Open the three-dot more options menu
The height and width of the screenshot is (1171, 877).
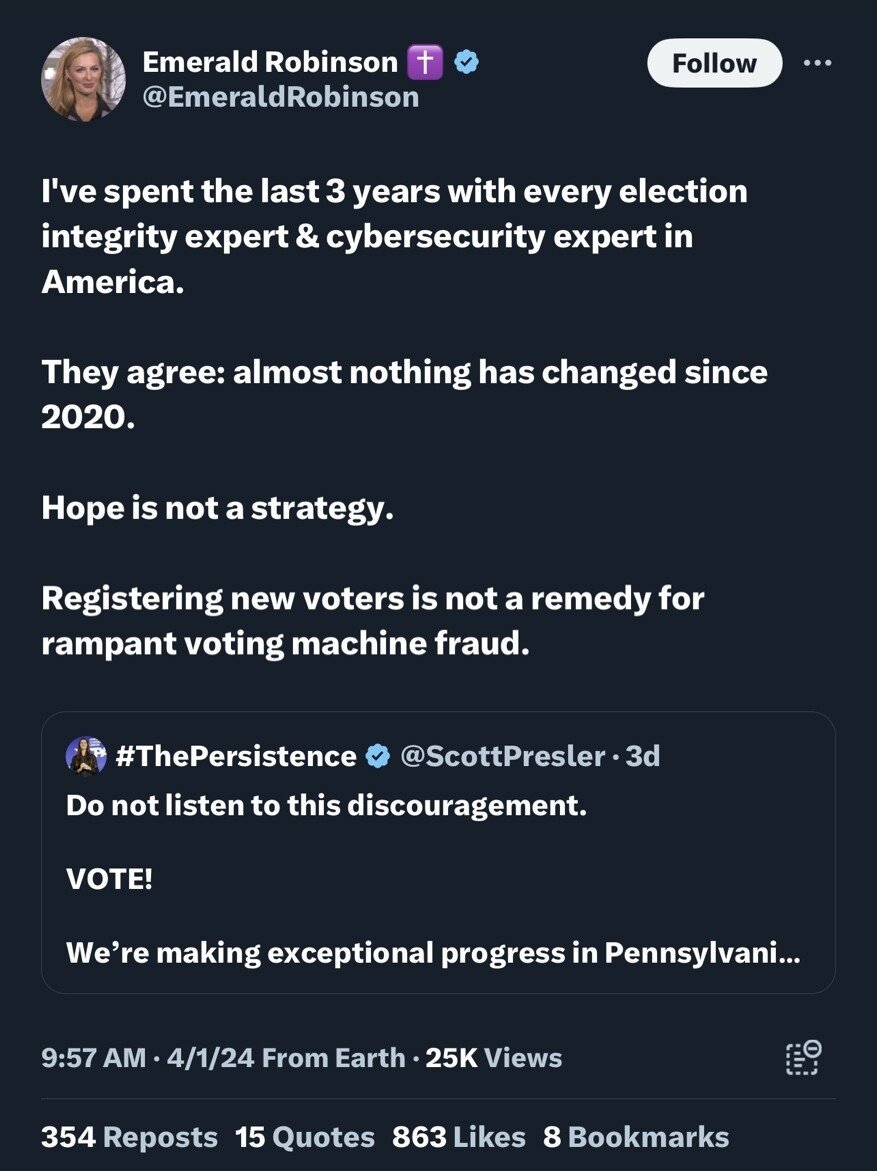[817, 62]
